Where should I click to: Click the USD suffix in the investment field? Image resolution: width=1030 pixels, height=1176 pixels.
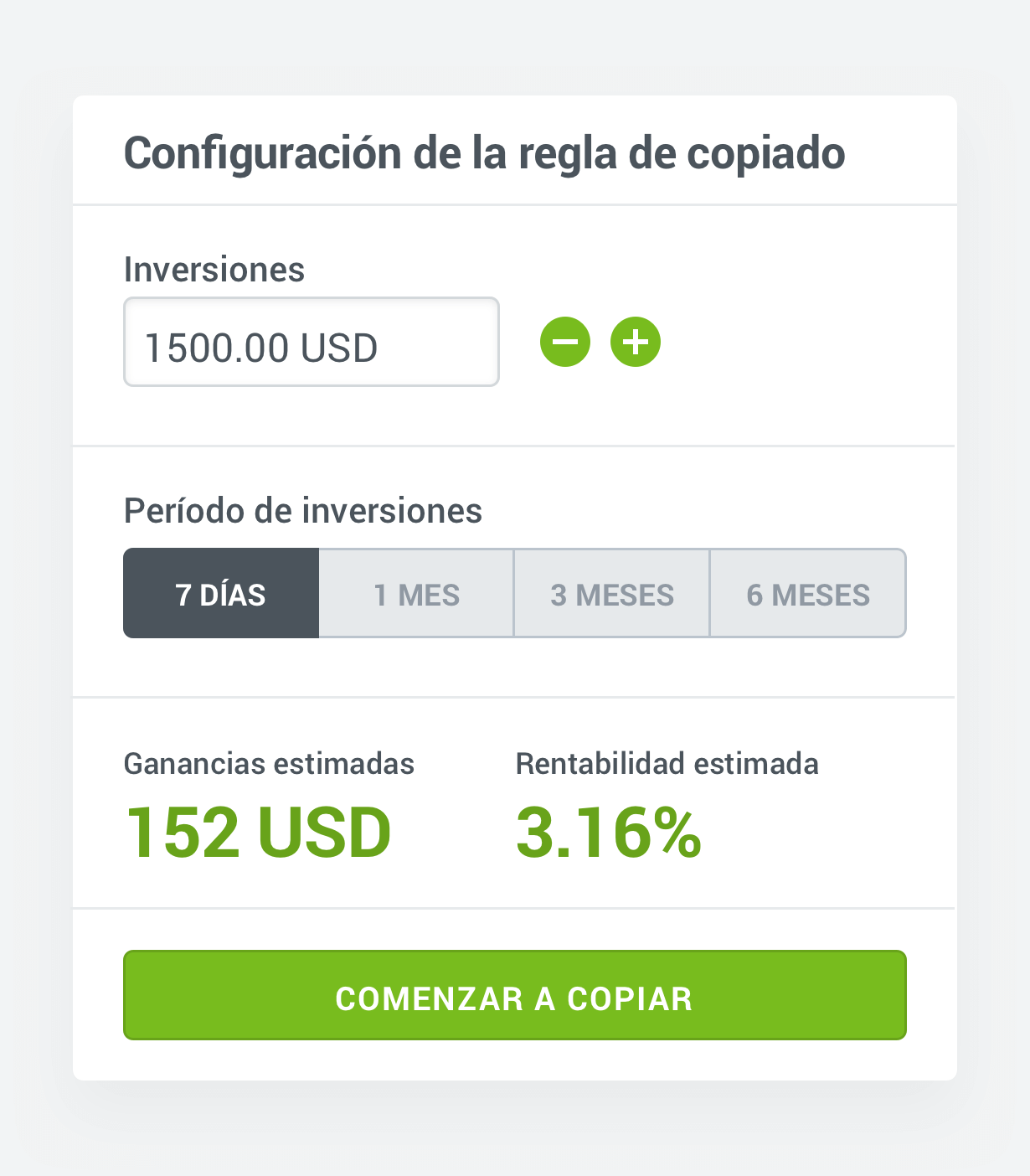pos(339,348)
